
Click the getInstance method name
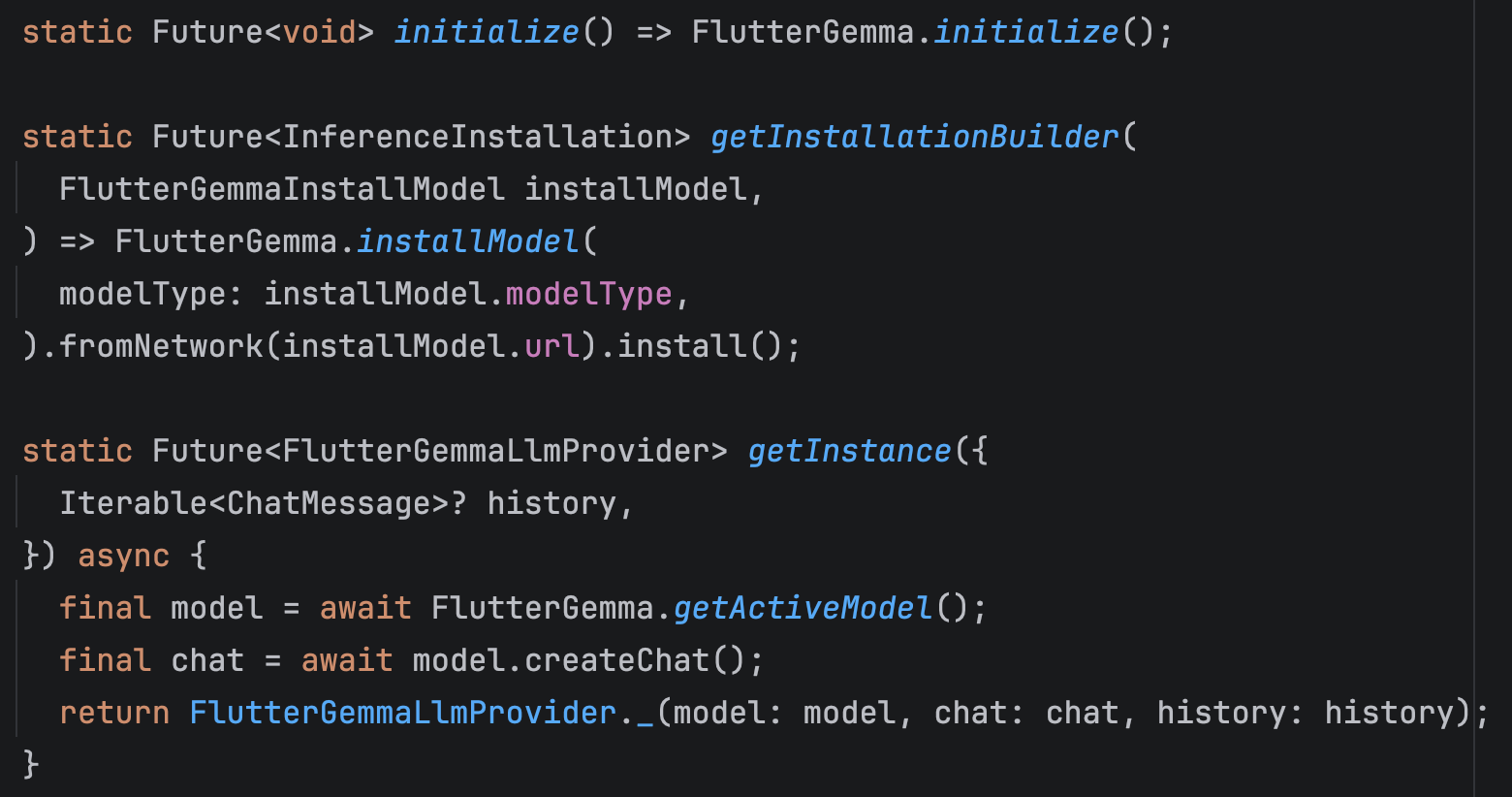849,451
